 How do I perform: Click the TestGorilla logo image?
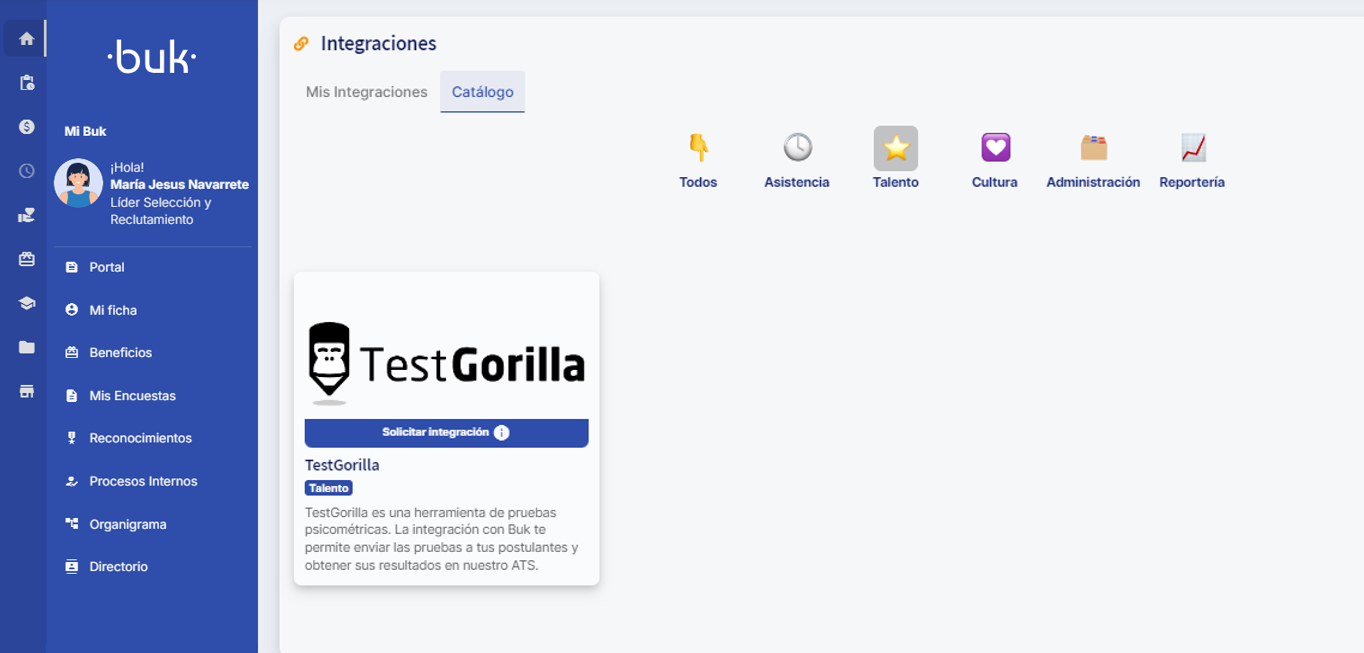click(x=446, y=364)
